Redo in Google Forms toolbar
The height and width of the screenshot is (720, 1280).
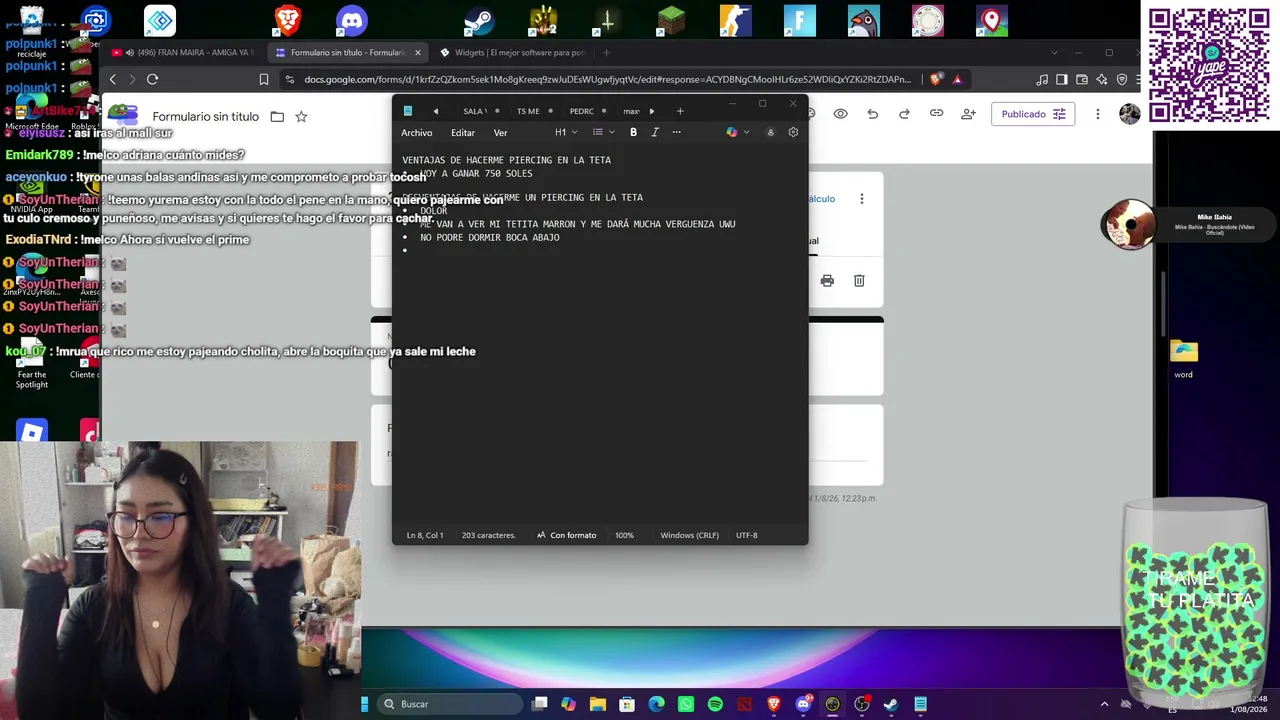click(x=904, y=114)
